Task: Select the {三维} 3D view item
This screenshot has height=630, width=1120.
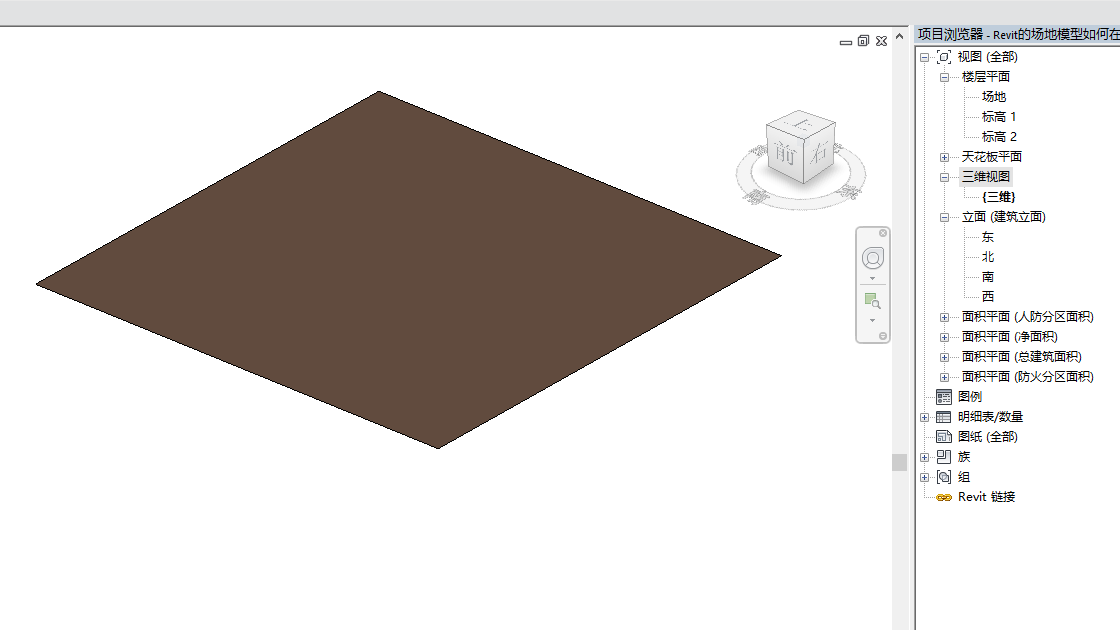Action: [x=999, y=196]
